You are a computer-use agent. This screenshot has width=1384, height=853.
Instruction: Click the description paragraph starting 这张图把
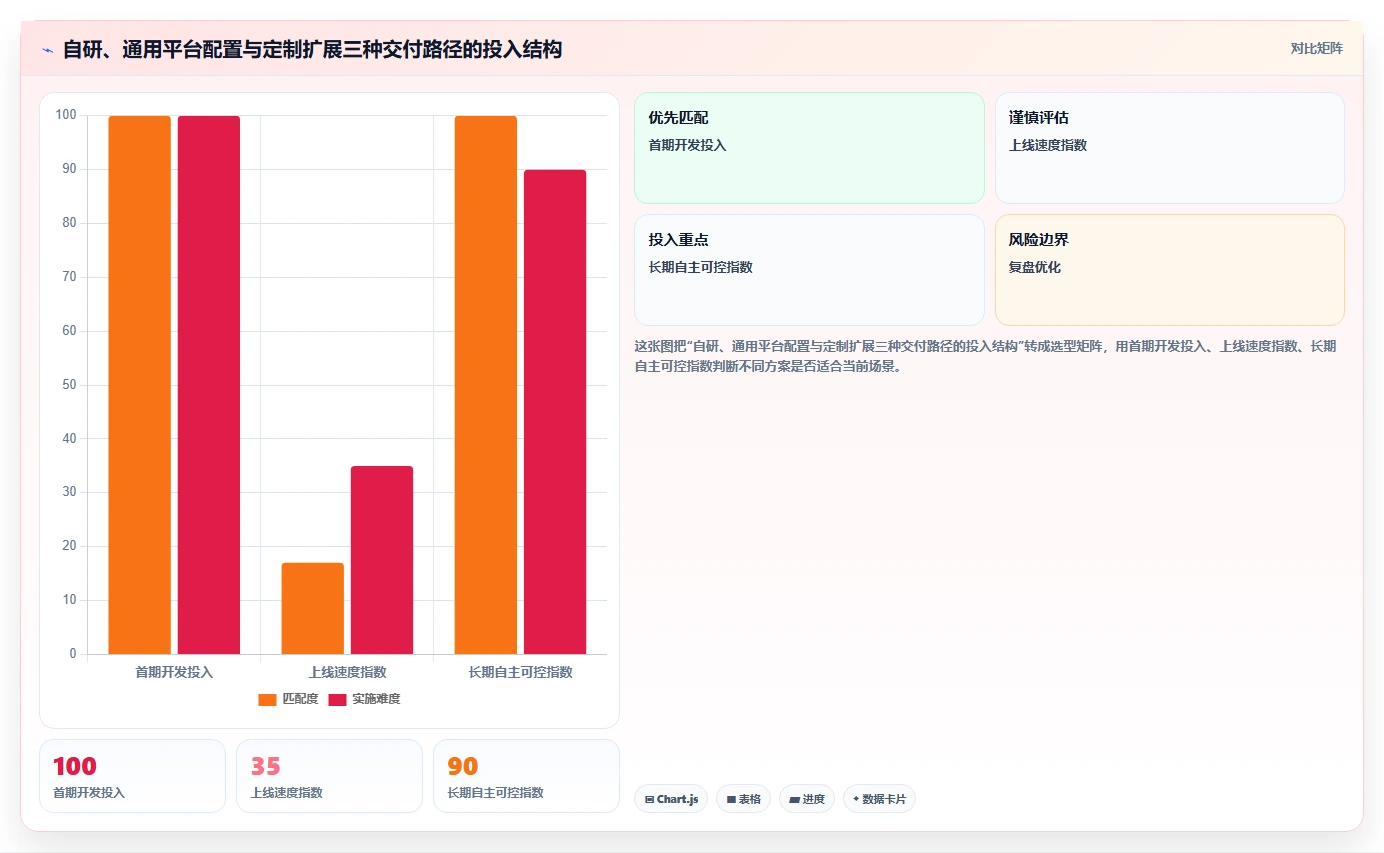pyautogui.click(x=985, y=356)
